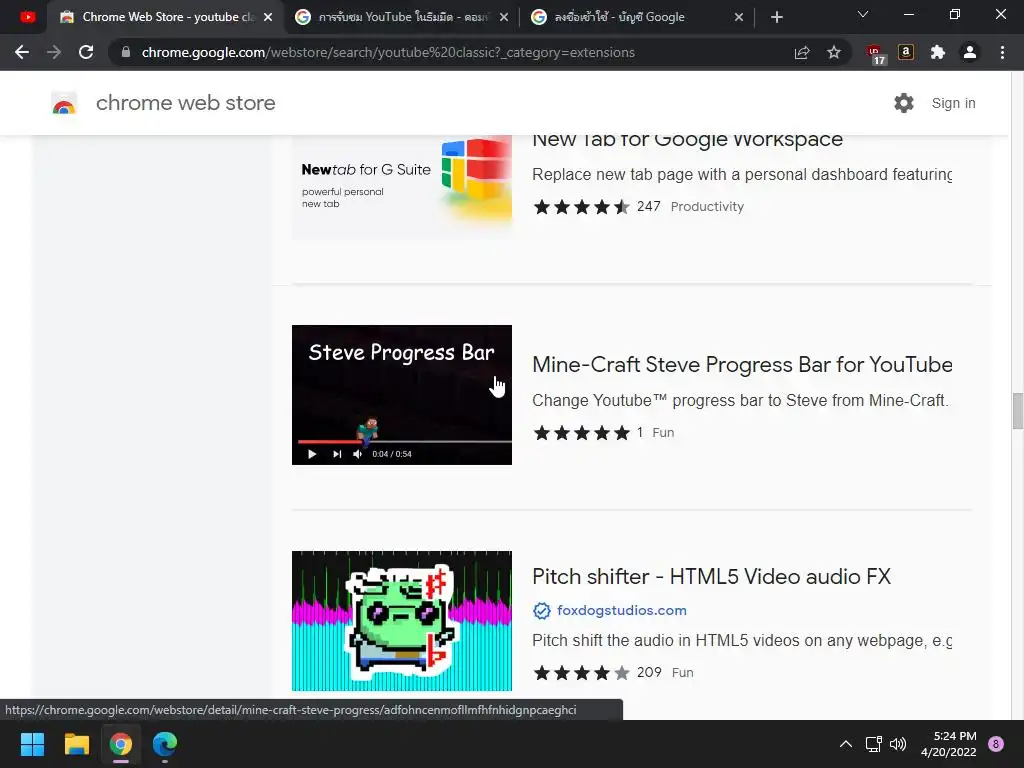This screenshot has height=768, width=1024.
Task: Open the volume speaker tray icon
Action: pos(898,744)
